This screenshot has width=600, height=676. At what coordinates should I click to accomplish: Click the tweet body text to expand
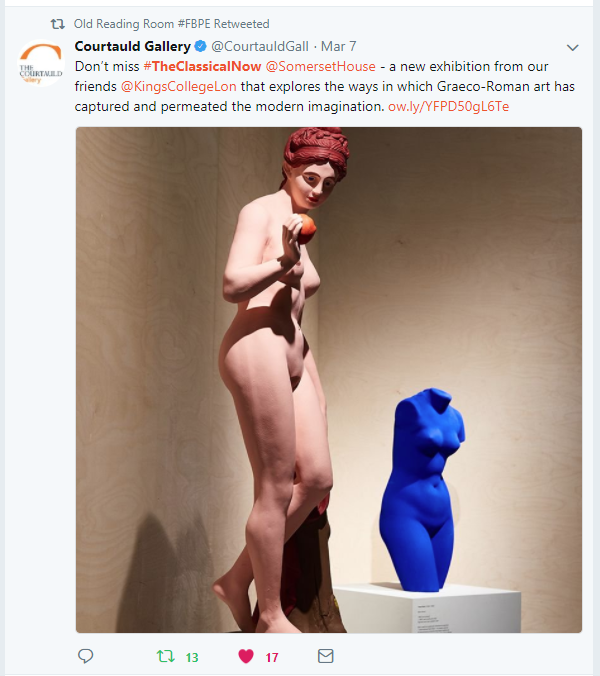(325, 87)
